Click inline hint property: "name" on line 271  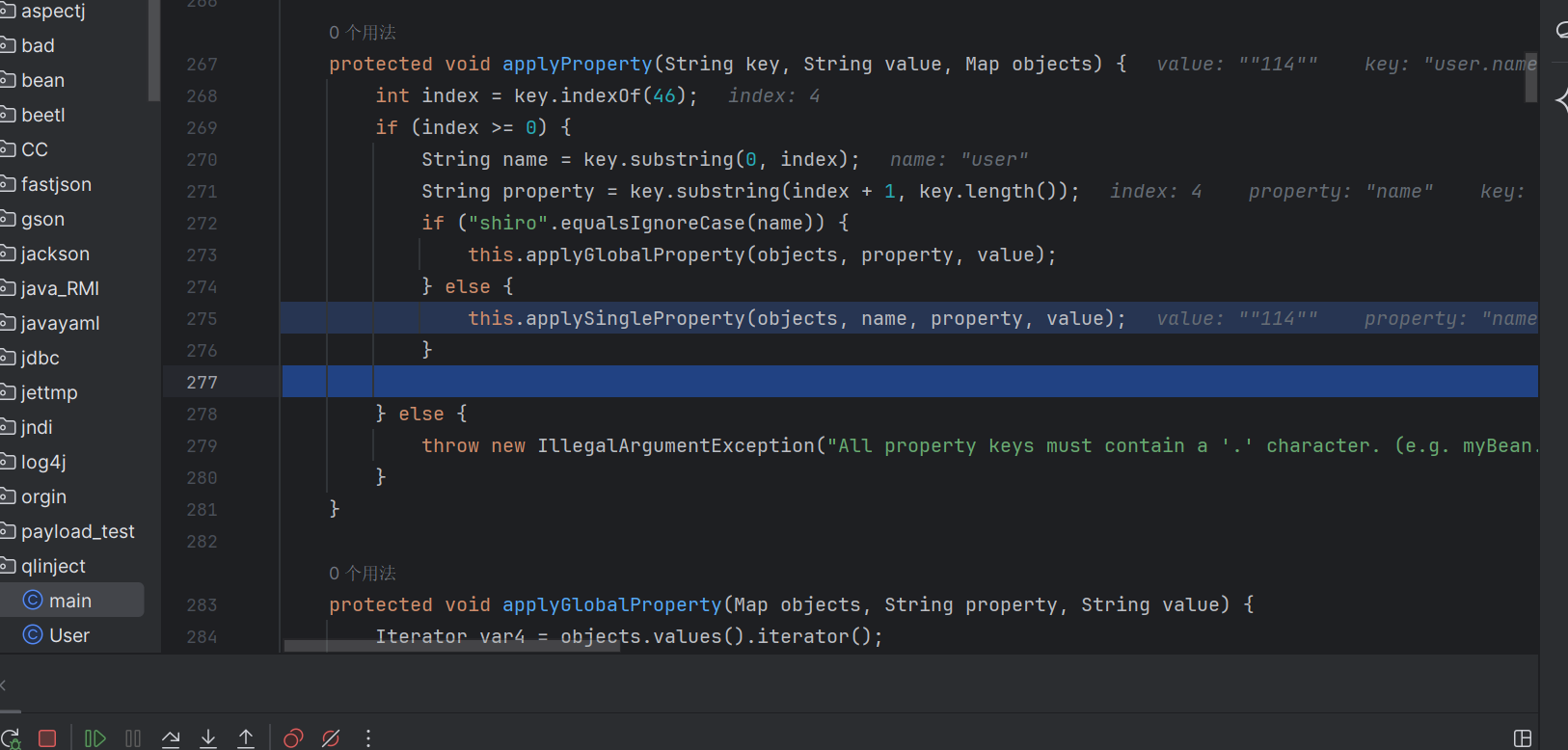1341,191
